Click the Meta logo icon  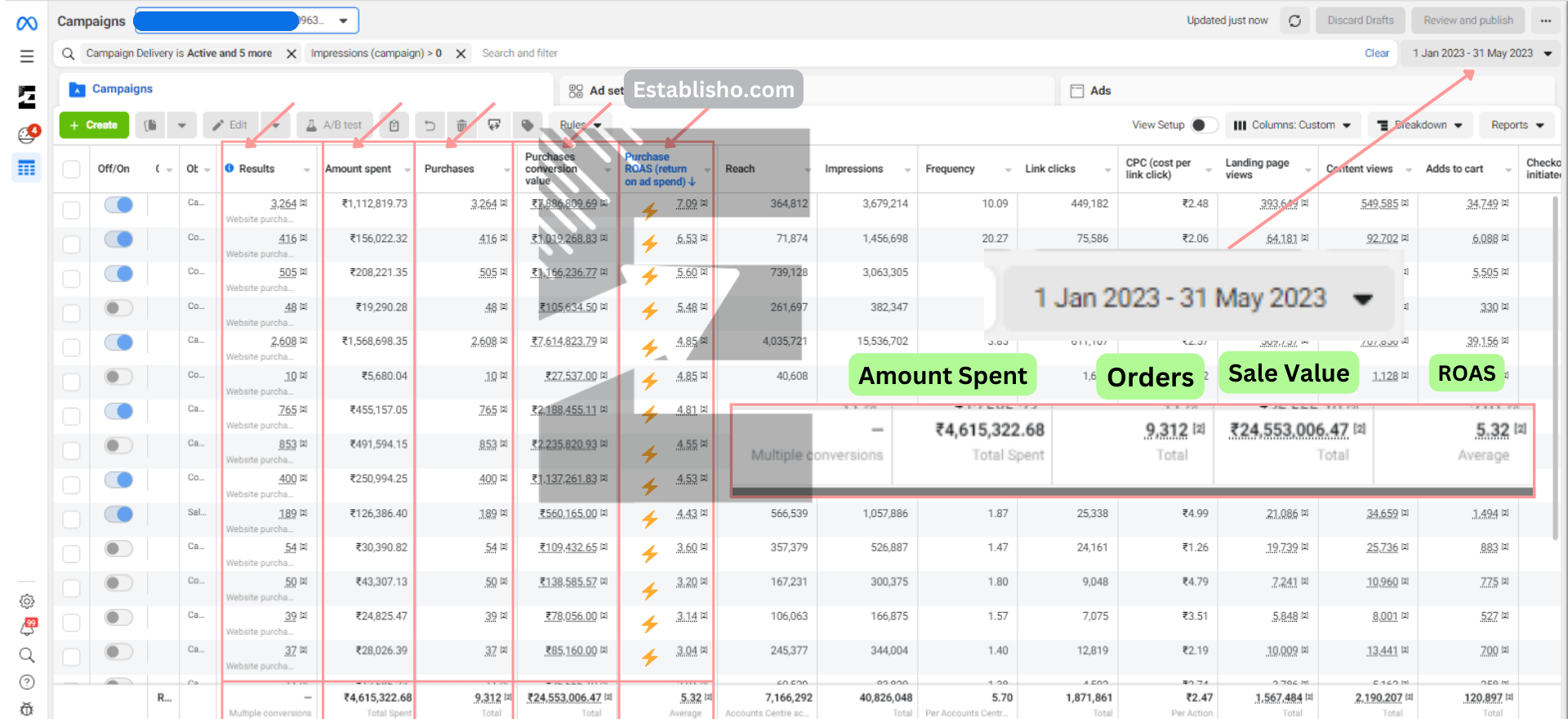(x=27, y=24)
